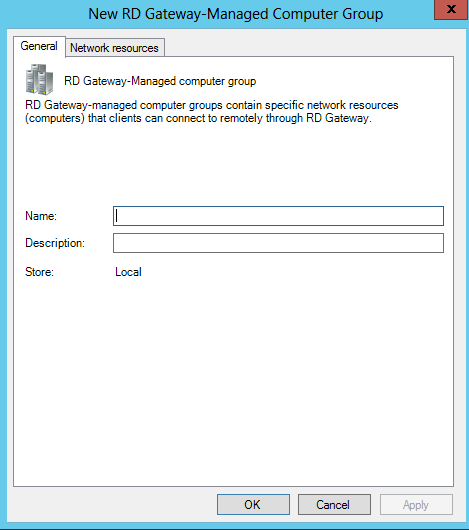
Task: Click the "Description:" field label
Action: tap(55, 243)
